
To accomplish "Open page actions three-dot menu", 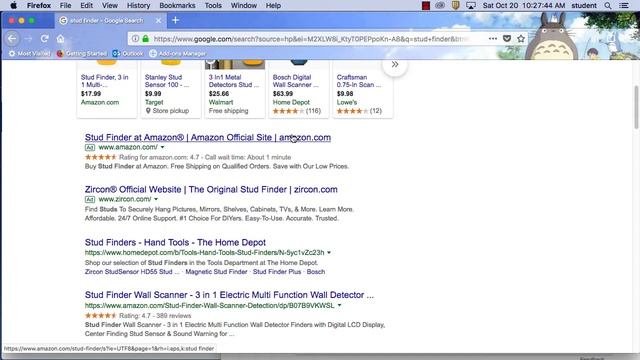I will click(x=493, y=39).
